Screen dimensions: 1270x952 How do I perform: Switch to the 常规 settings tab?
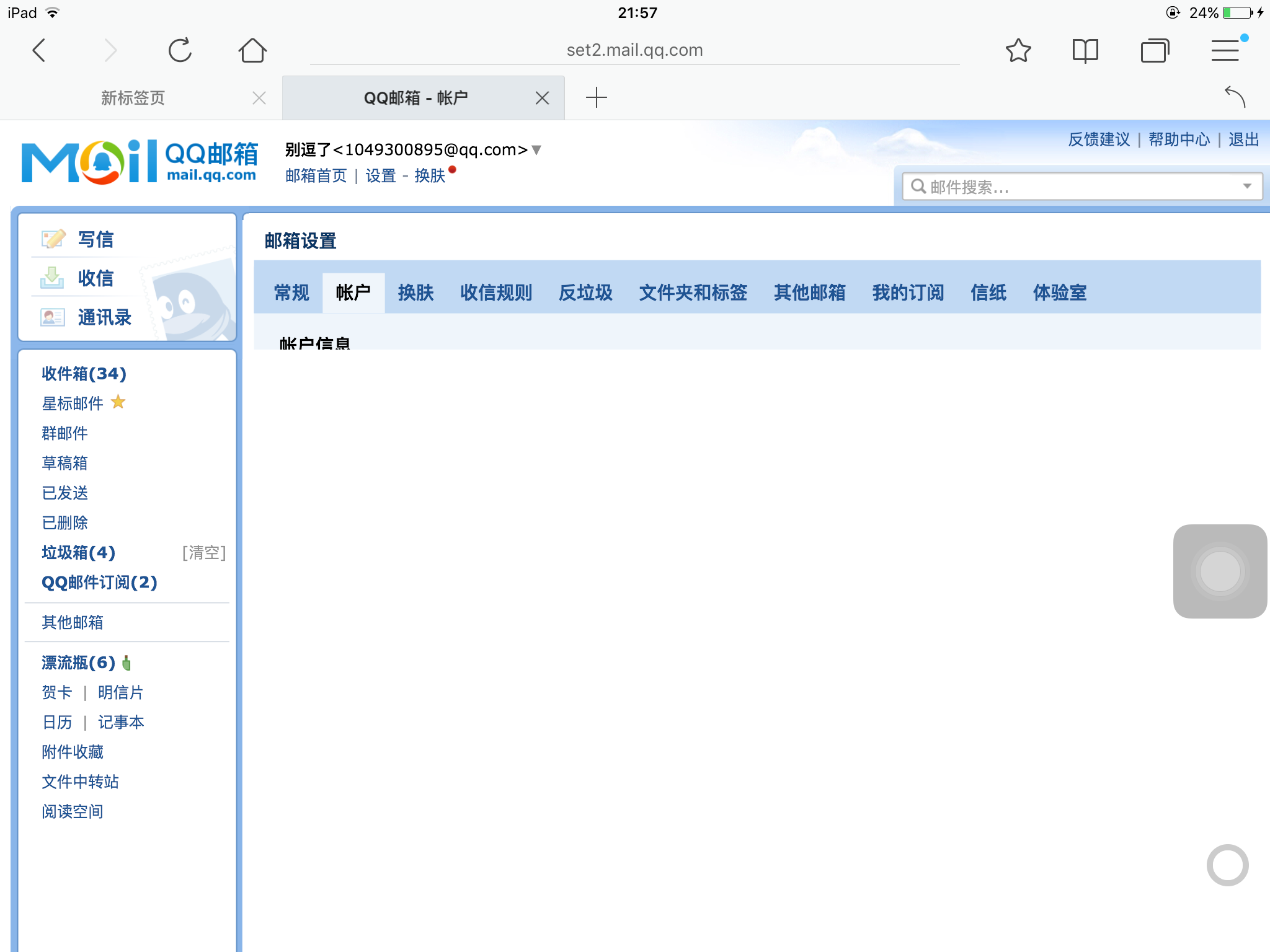tap(291, 293)
